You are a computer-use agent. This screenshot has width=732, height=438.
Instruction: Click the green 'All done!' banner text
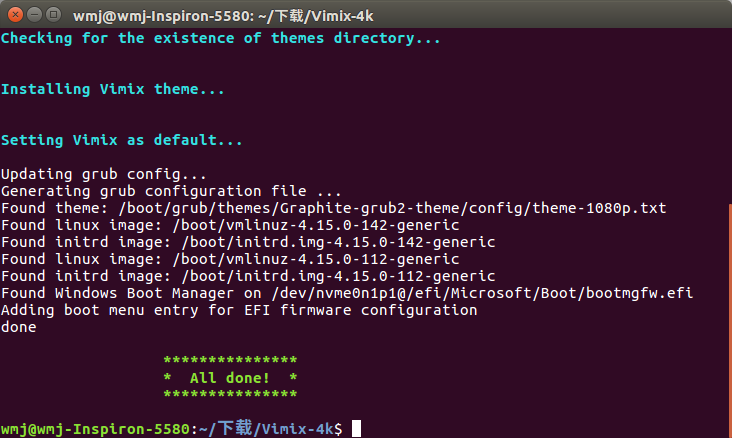[230, 377]
